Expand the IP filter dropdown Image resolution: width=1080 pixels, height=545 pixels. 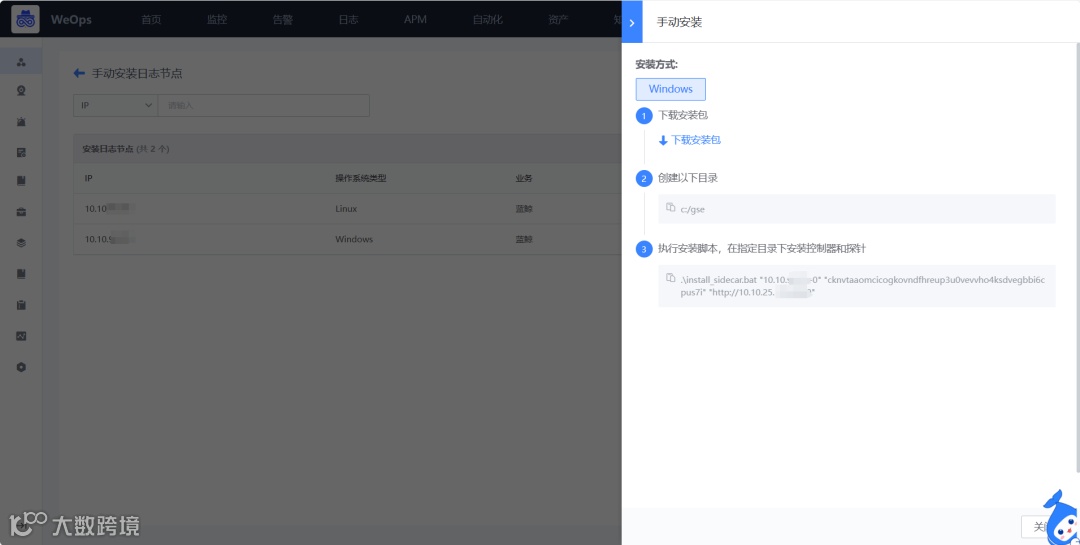click(x=116, y=105)
